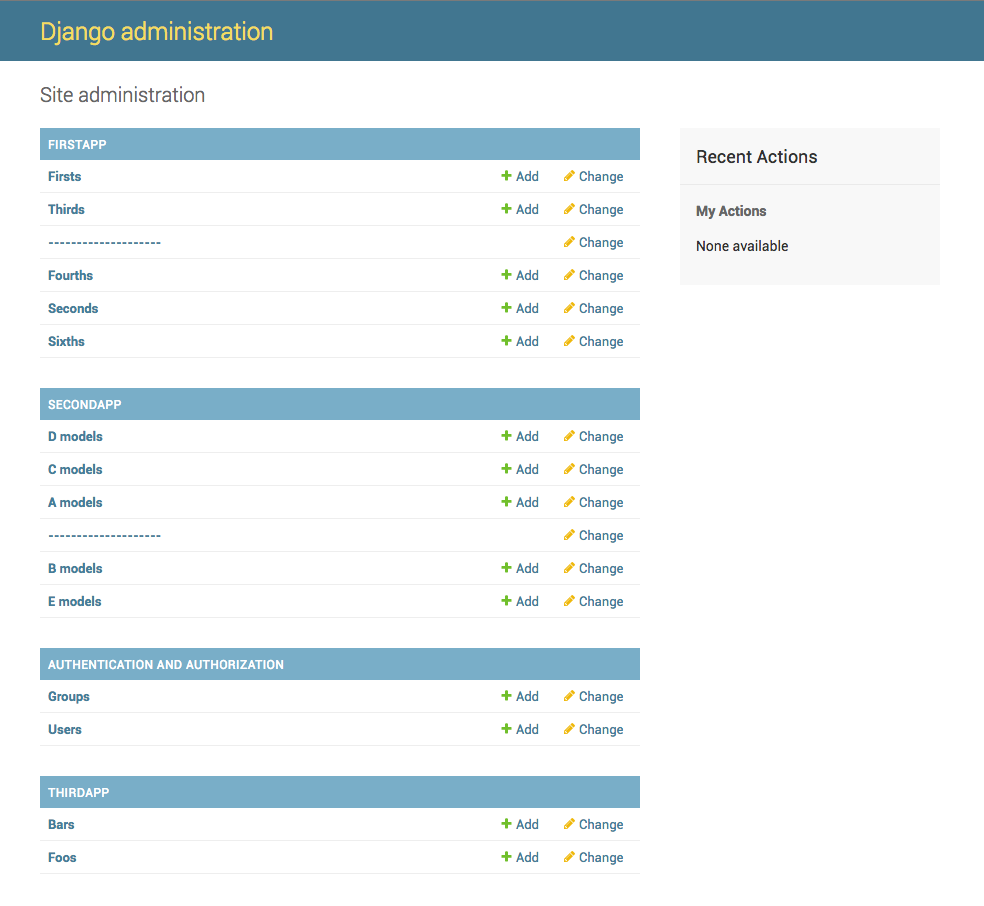Click the green plus icon for Fourths
This screenshot has height=906, width=984.
[506, 274]
